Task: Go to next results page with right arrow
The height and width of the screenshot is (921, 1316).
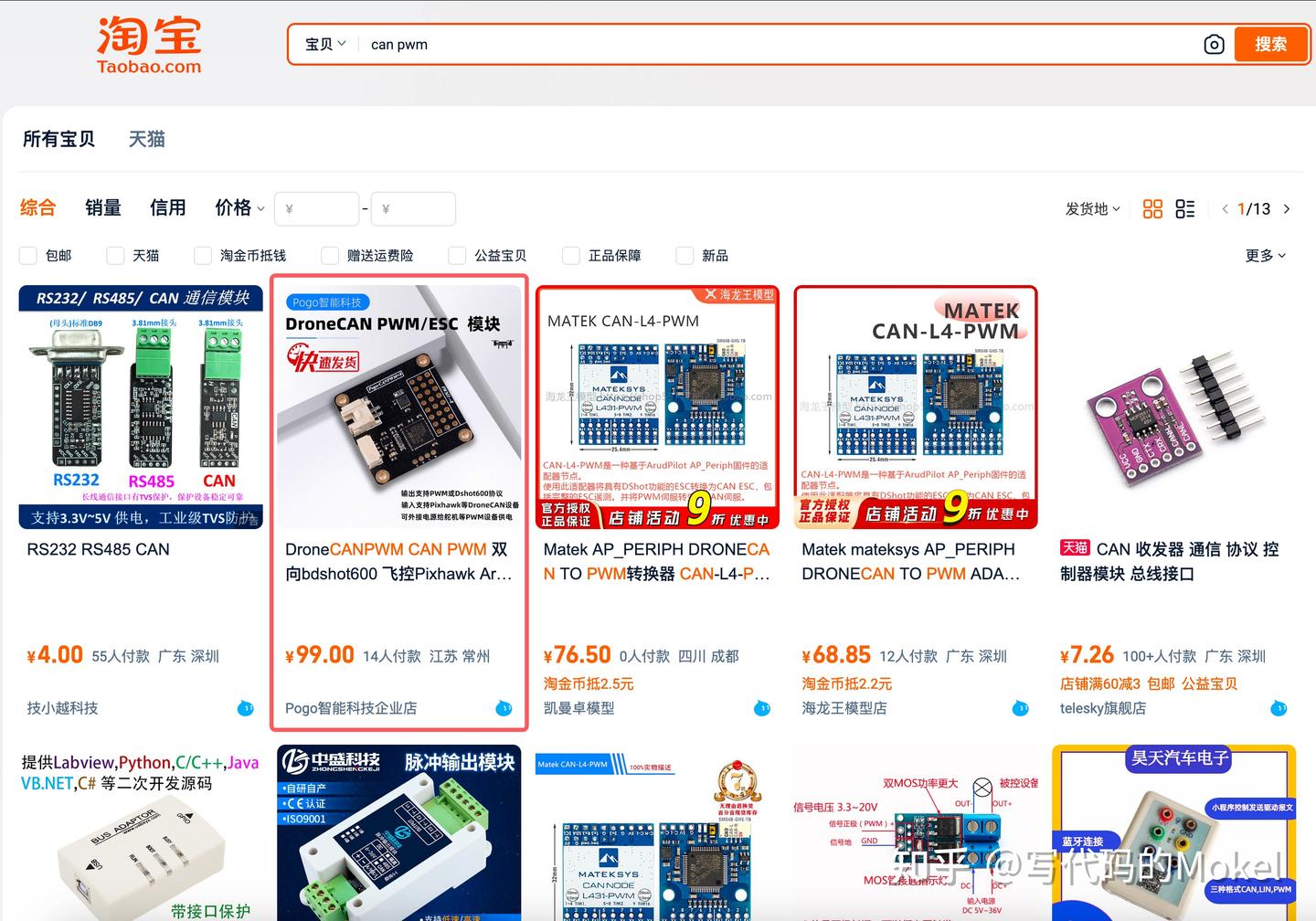Action: (1287, 208)
